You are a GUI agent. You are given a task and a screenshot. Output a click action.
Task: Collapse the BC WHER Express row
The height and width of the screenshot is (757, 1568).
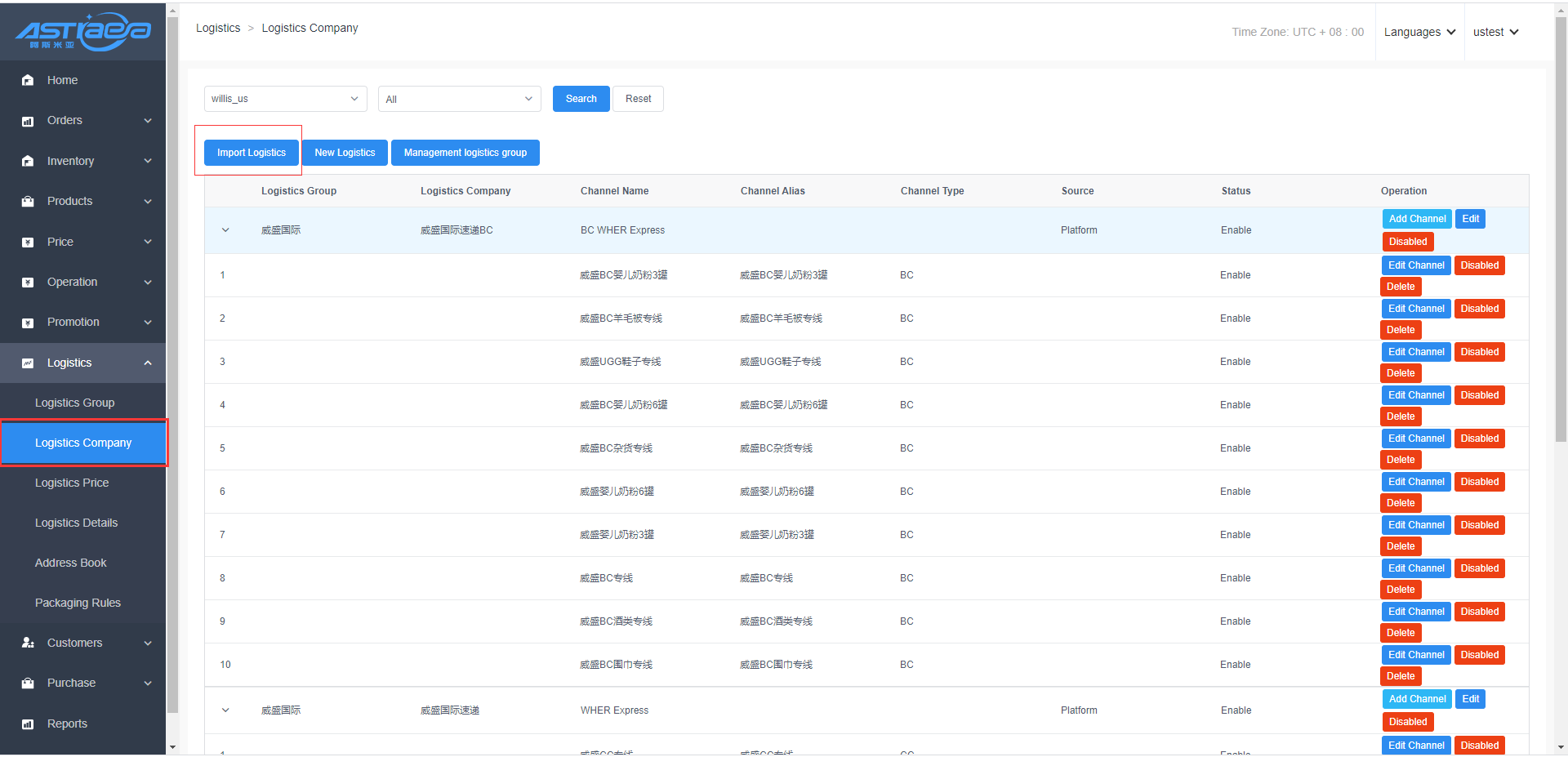225,230
